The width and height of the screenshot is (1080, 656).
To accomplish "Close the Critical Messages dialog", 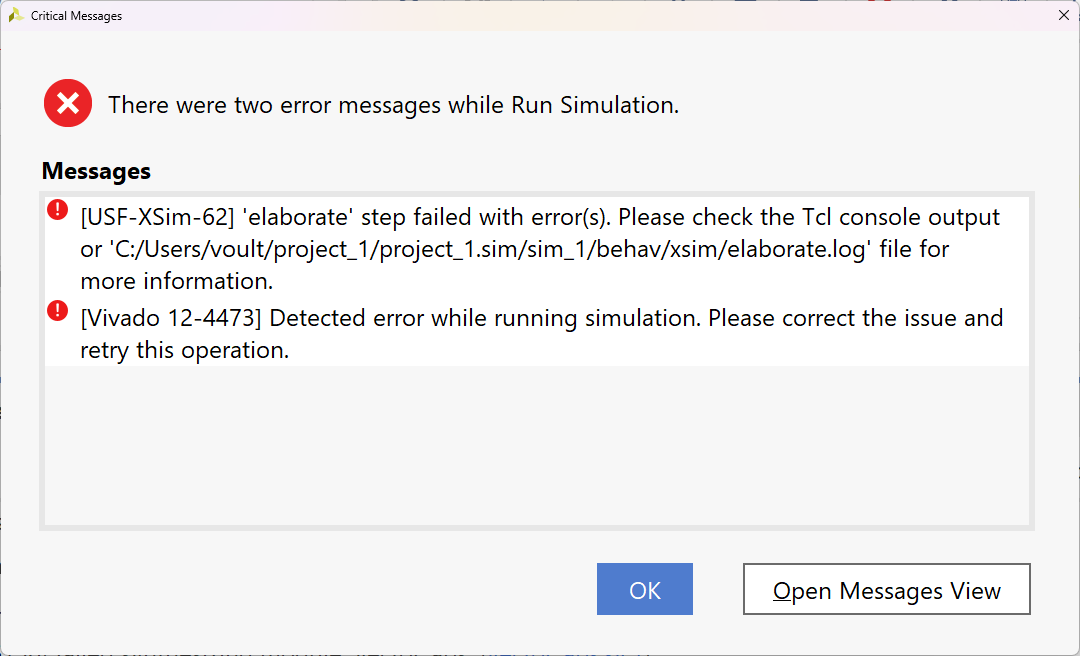I will point(1063,15).
